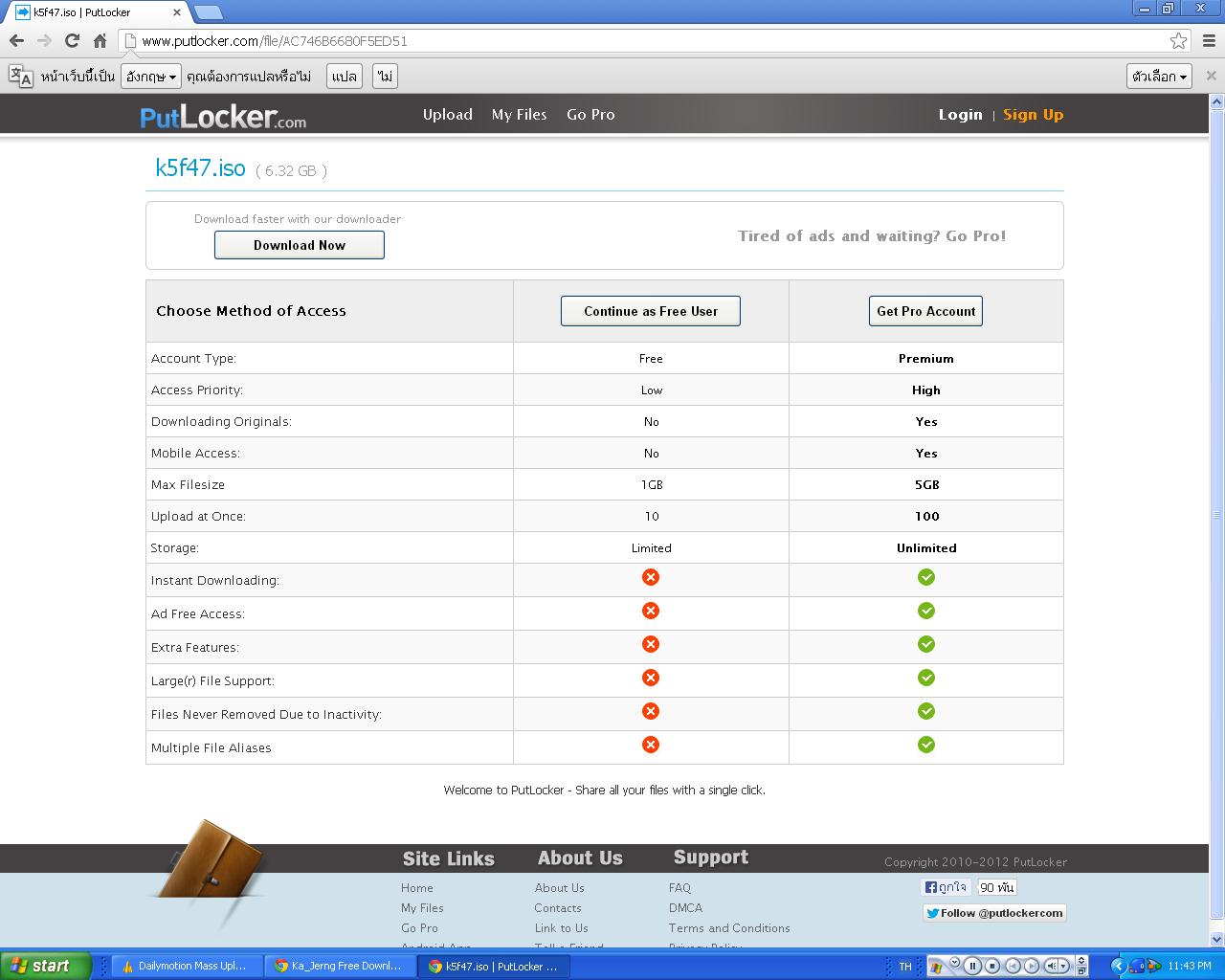The image size is (1225, 980).
Task: Open Upload in the top navigation
Action: click(448, 115)
